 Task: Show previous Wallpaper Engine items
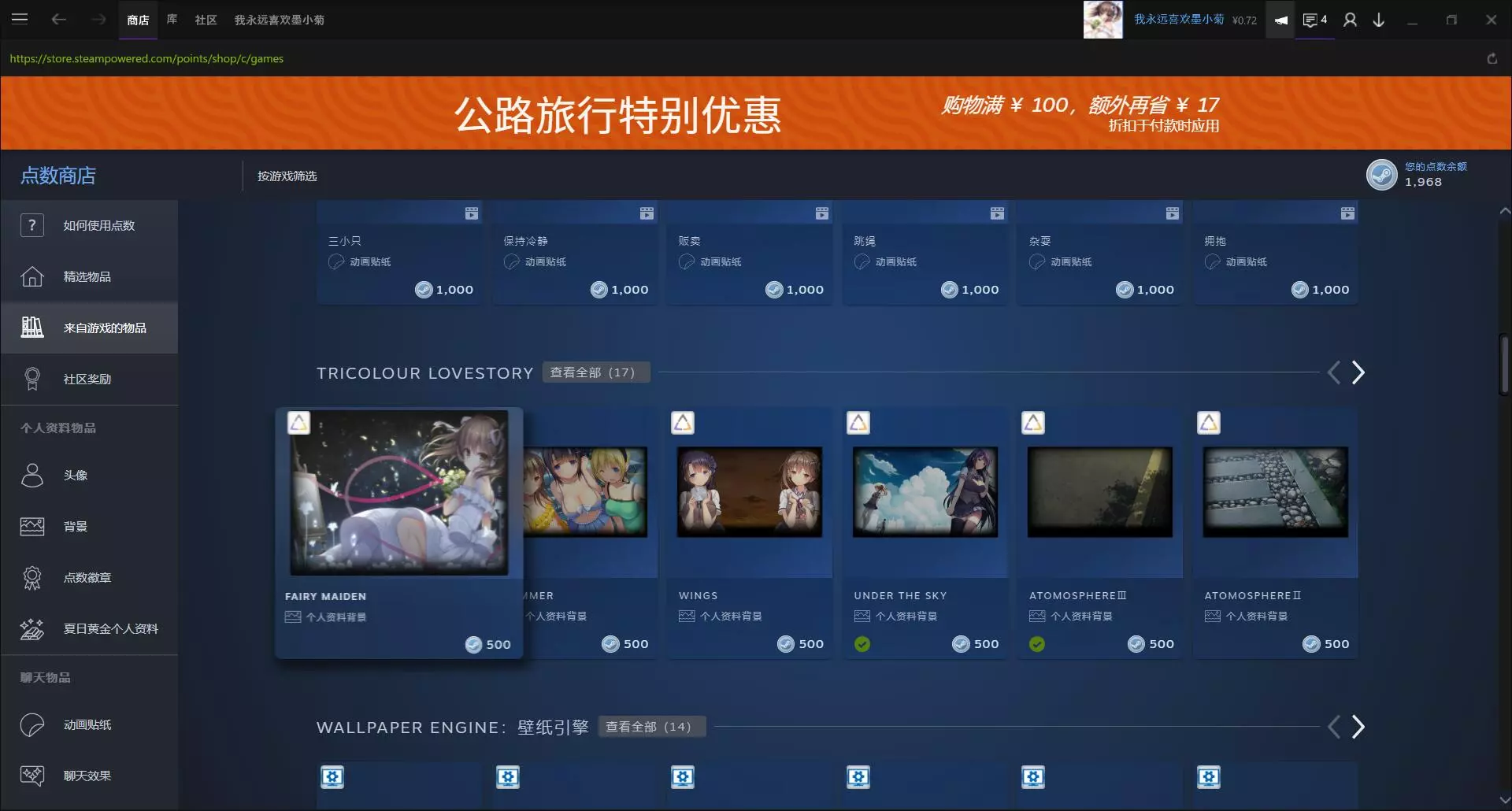click(1333, 727)
